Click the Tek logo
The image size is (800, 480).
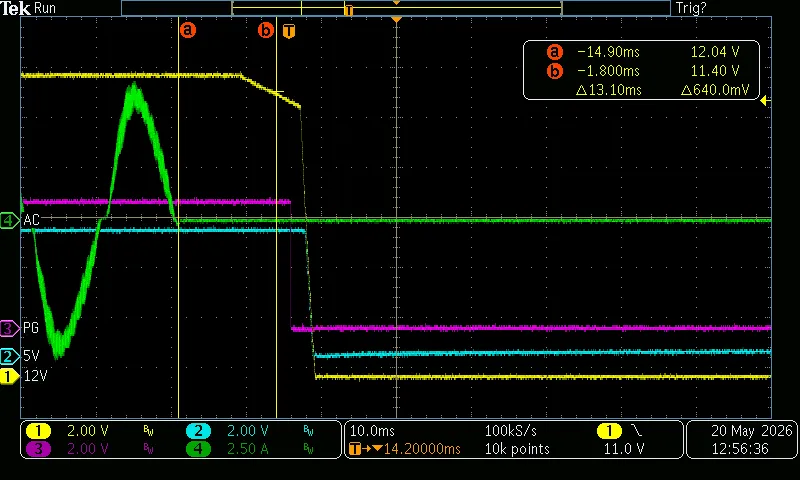click(15, 8)
